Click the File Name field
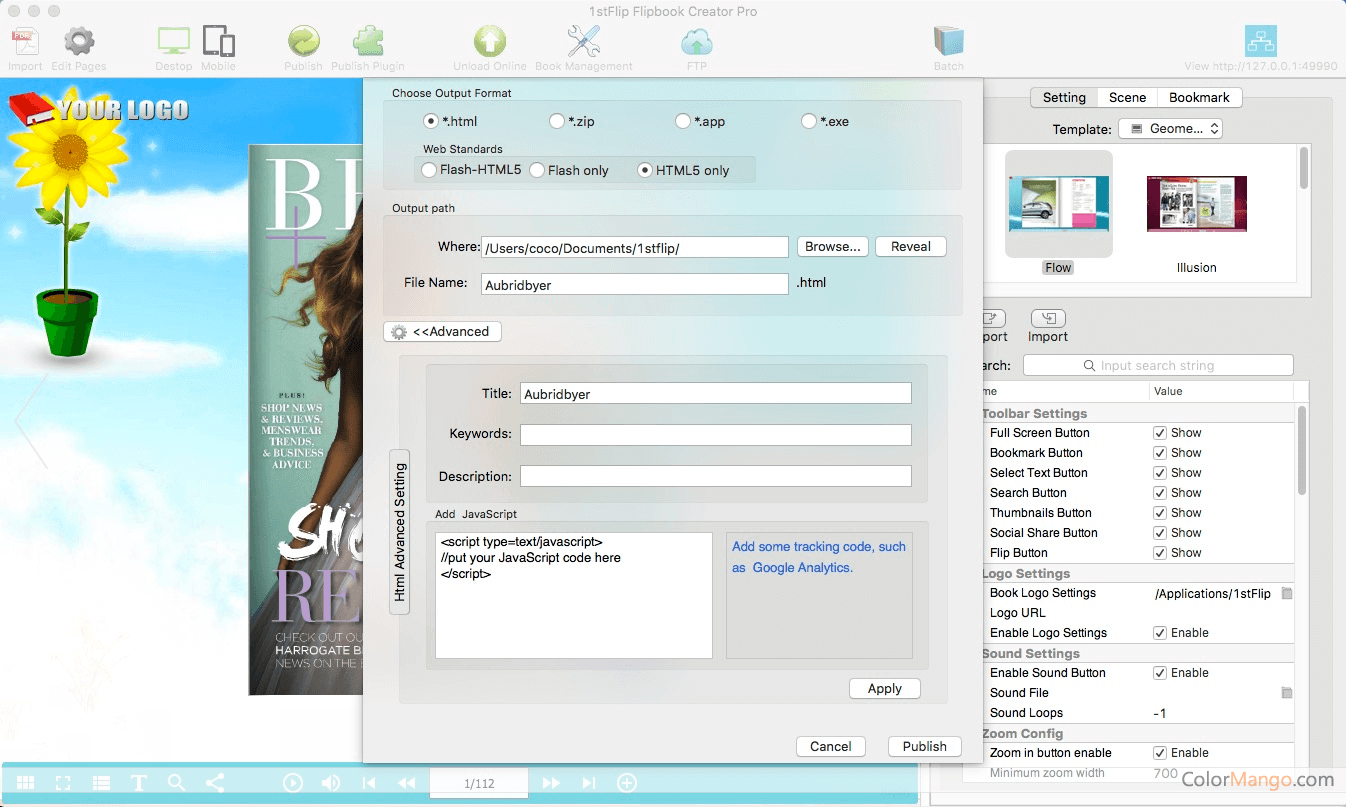 tap(635, 284)
